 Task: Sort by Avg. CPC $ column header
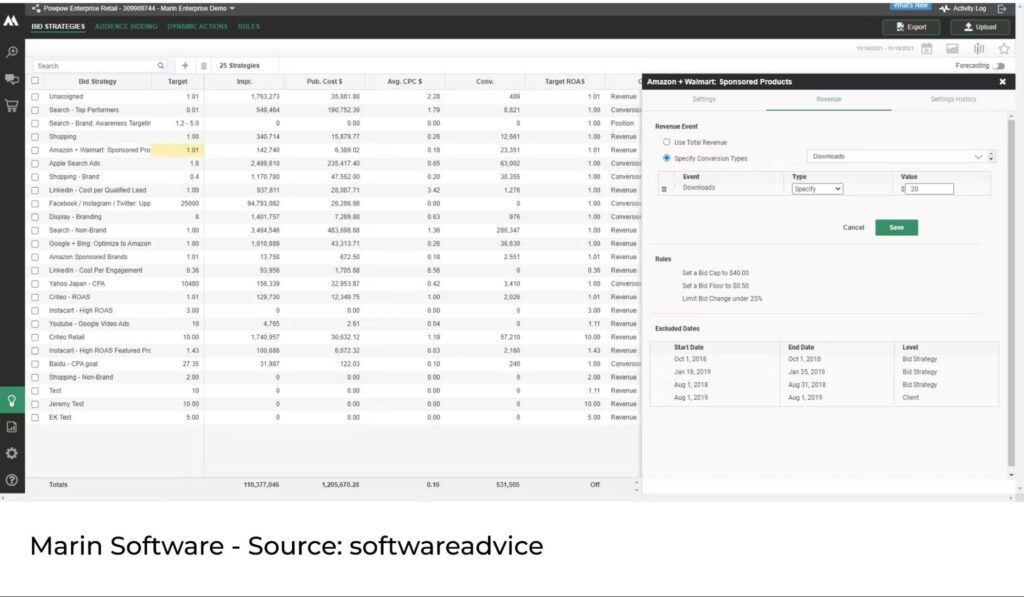(x=404, y=82)
